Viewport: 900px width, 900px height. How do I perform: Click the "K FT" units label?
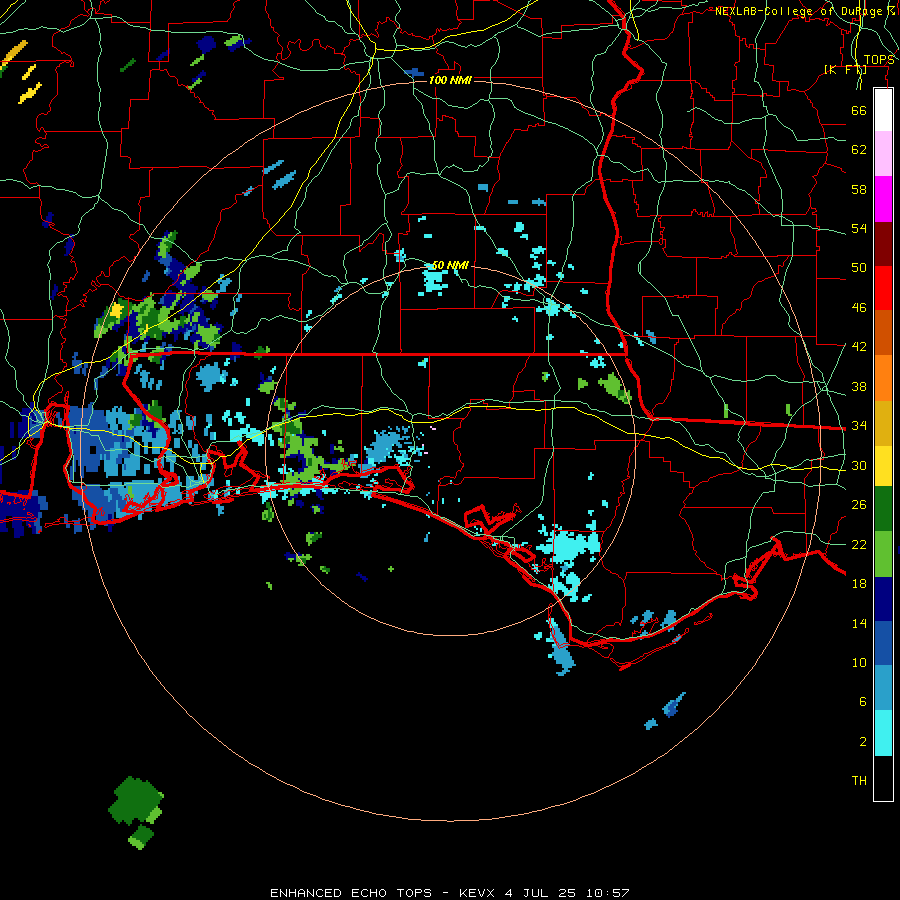(x=845, y=69)
